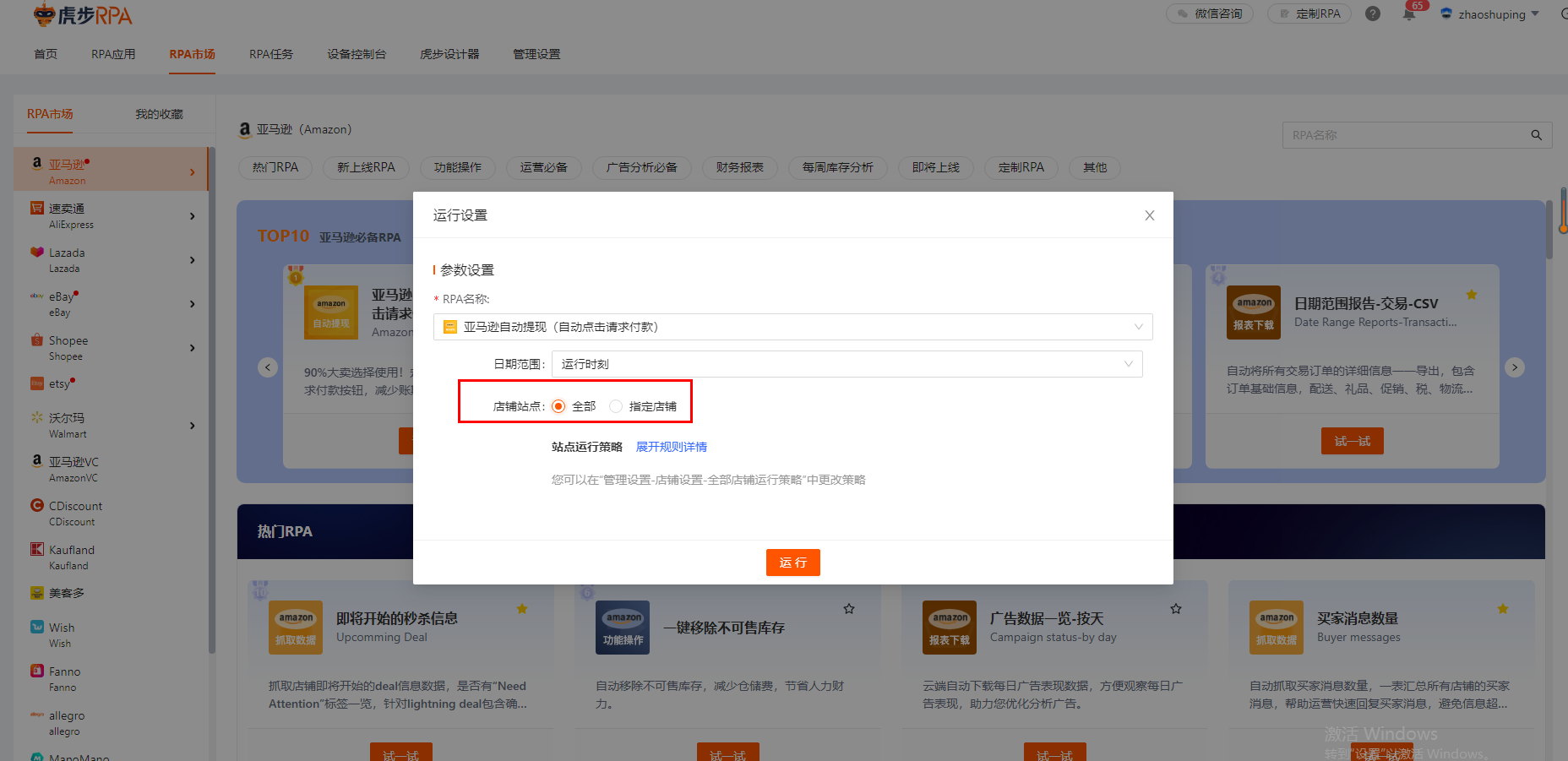This screenshot has height=761, width=1568.
Task: Click the Fanno icon in sidebar
Action: coord(37,671)
